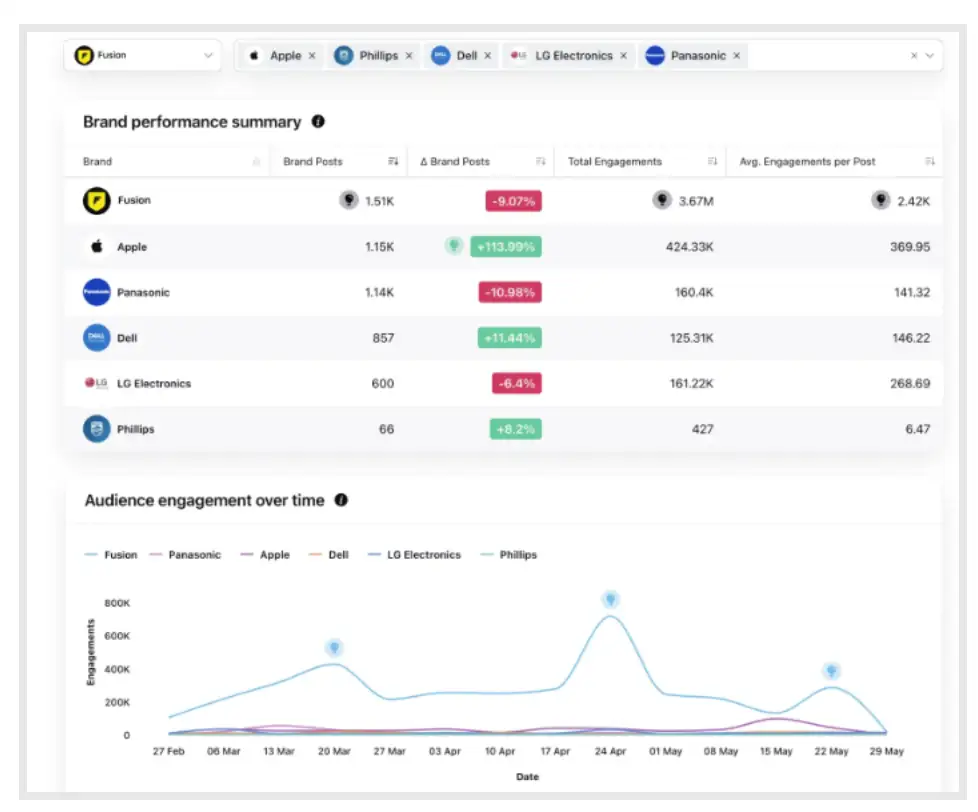Screen dimensions: 978x812
Task: Click Dell logo in table row
Action: 97,337
